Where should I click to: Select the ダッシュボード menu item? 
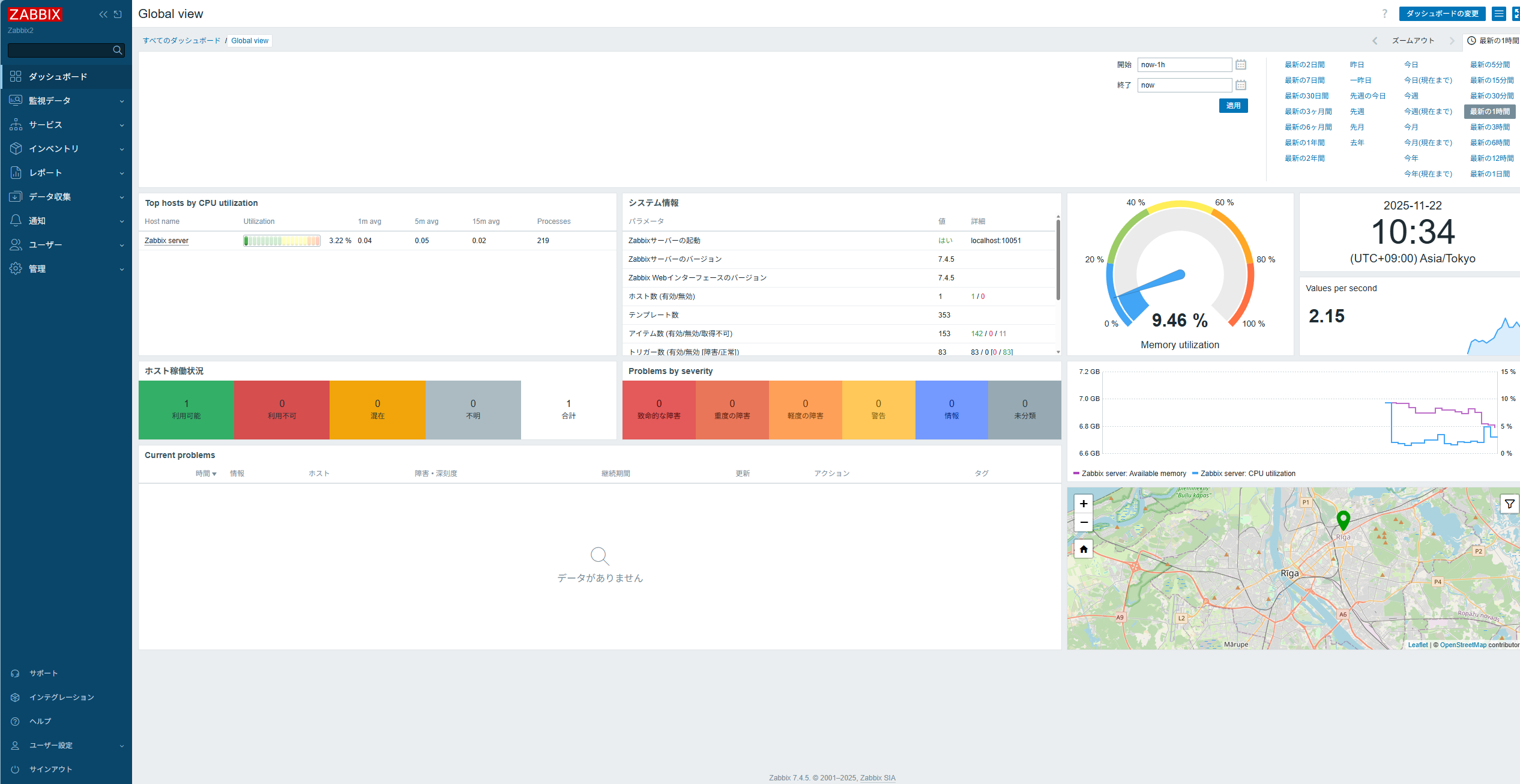[x=58, y=77]
